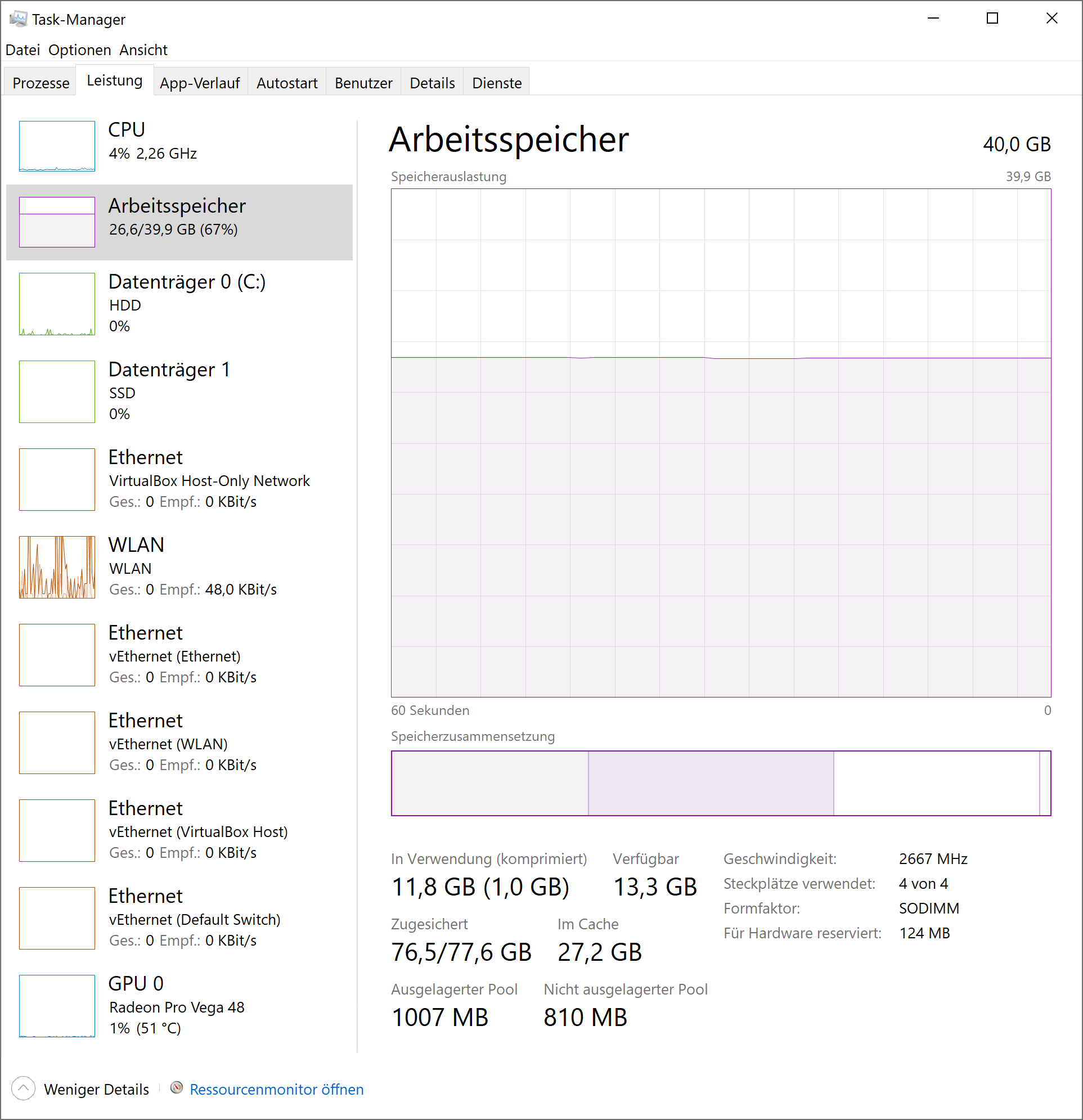The image size is (1083, 1120).
Task: Switch to the Prozesse tab
Action: coord(41,83)
